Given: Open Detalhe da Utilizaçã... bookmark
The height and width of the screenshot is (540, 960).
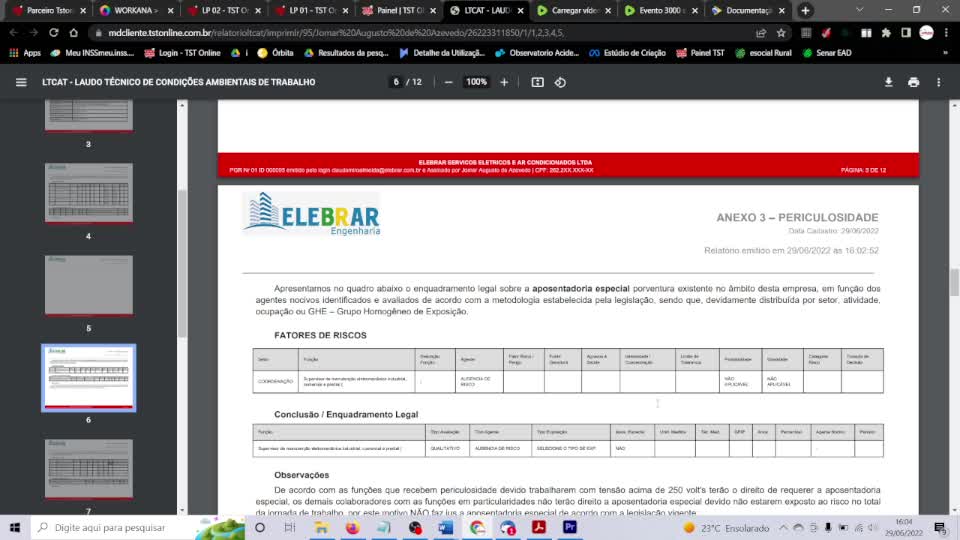Looking at the screenshot, I should click(442, 53).
